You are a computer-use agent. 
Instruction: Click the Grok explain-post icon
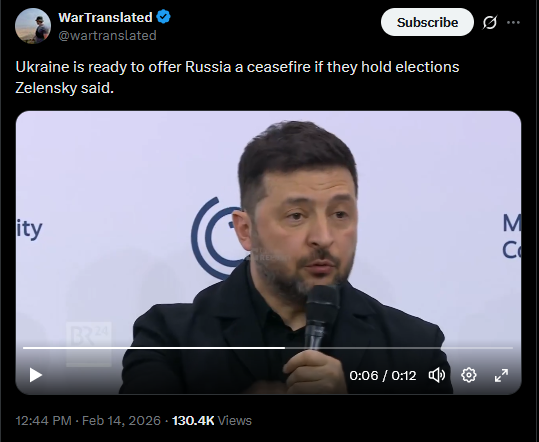pos(490,23)
